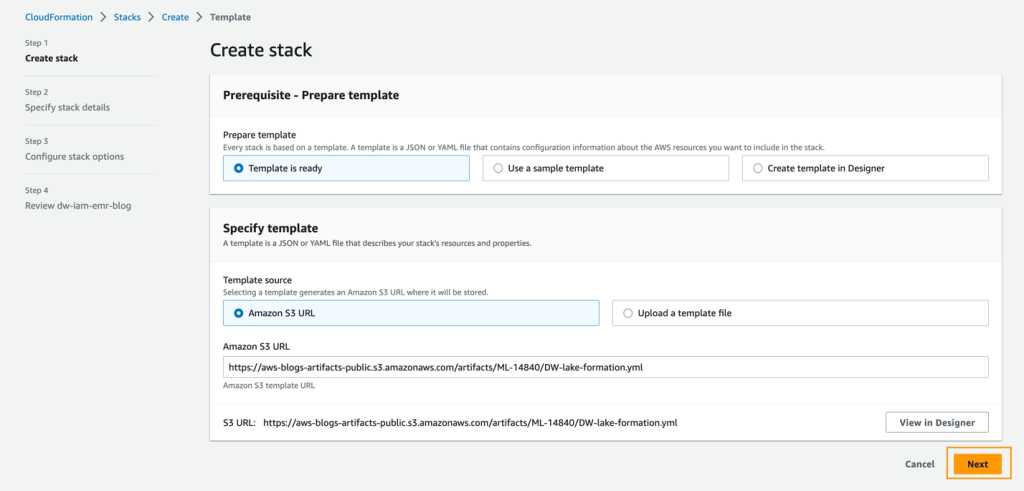
Task: Go to Step 4 Review dw-iam-emr-blog
Action: tap(78, 205)
